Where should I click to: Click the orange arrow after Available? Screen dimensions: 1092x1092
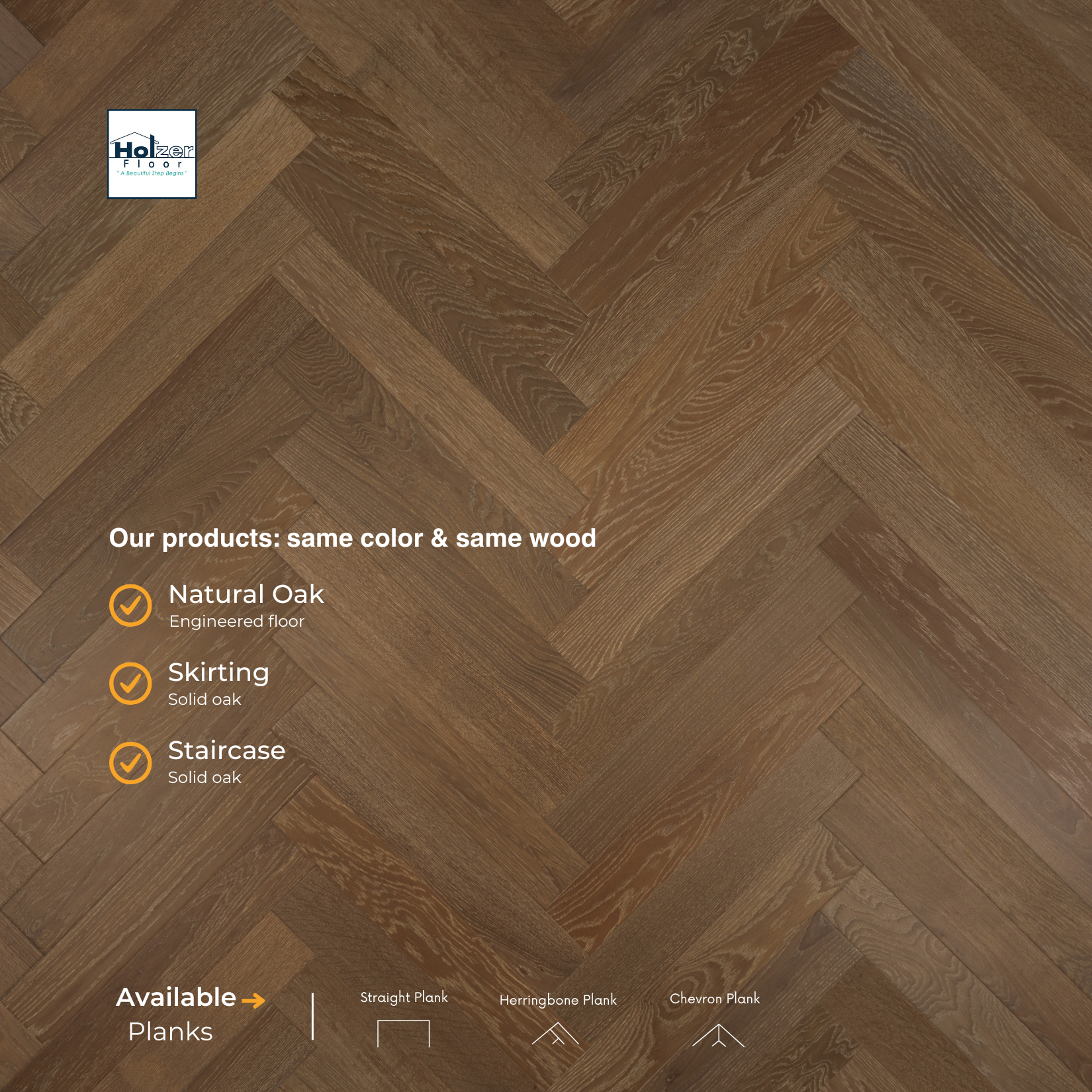(253, 1000)
